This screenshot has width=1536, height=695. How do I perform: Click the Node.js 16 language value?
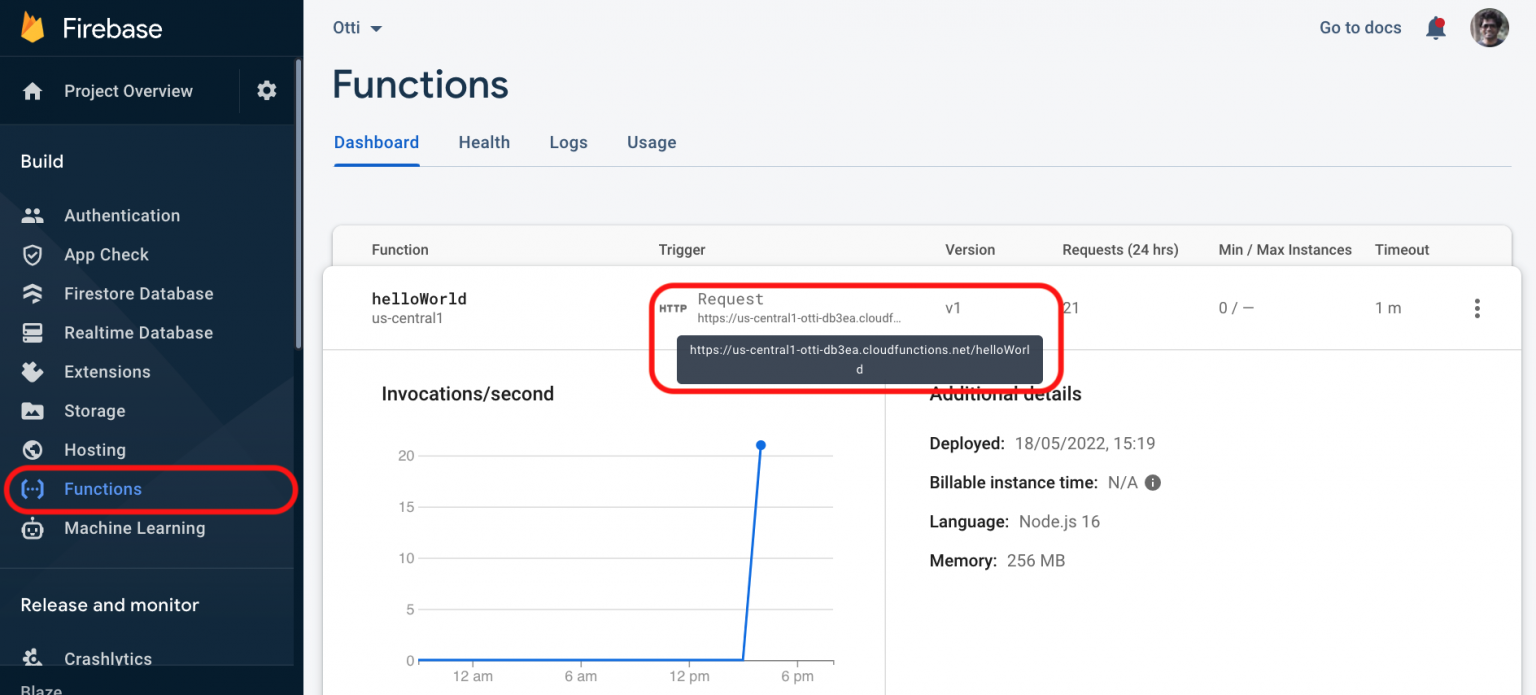point(1059,522)
